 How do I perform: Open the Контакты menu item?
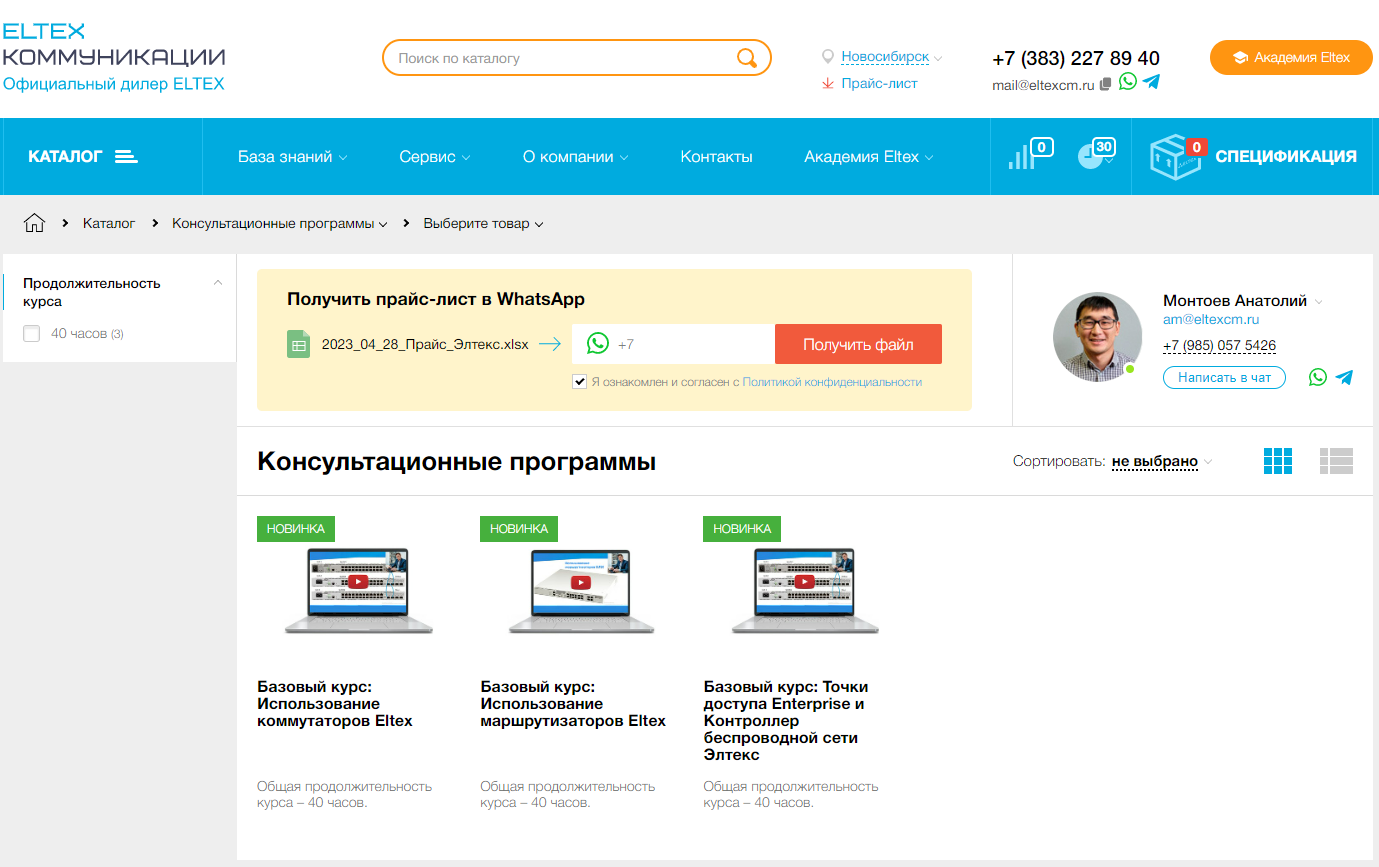click(716, 157)
